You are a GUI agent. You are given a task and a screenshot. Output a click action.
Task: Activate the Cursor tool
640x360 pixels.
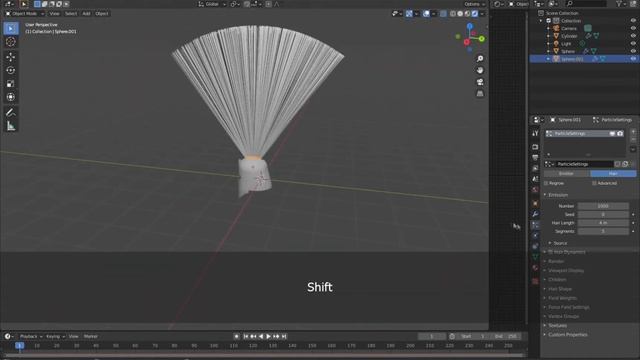(x=11, y=42)
